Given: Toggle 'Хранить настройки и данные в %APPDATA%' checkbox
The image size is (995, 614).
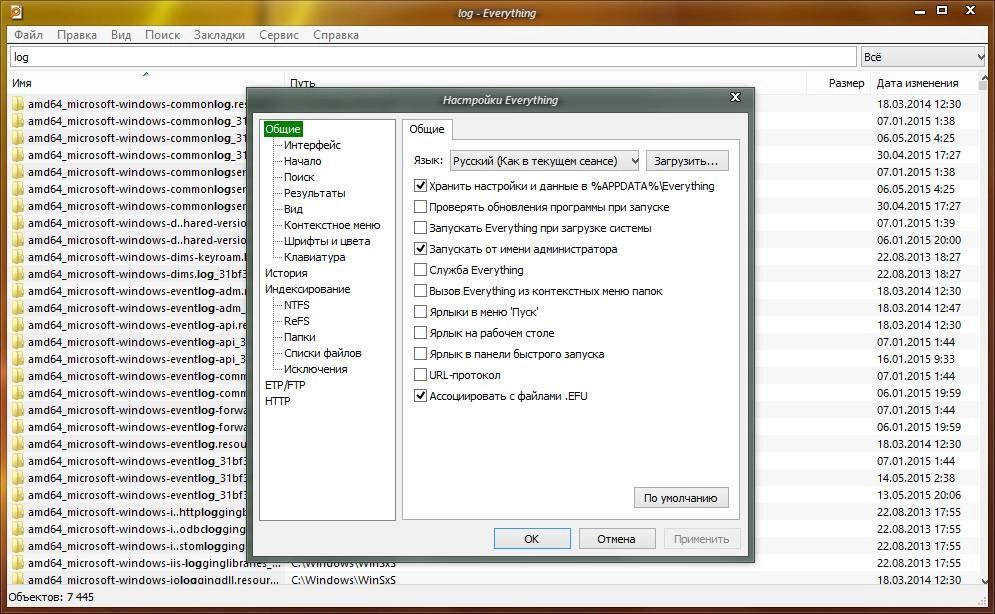Looking at the screenshot, I should click(x=420, y=186).
